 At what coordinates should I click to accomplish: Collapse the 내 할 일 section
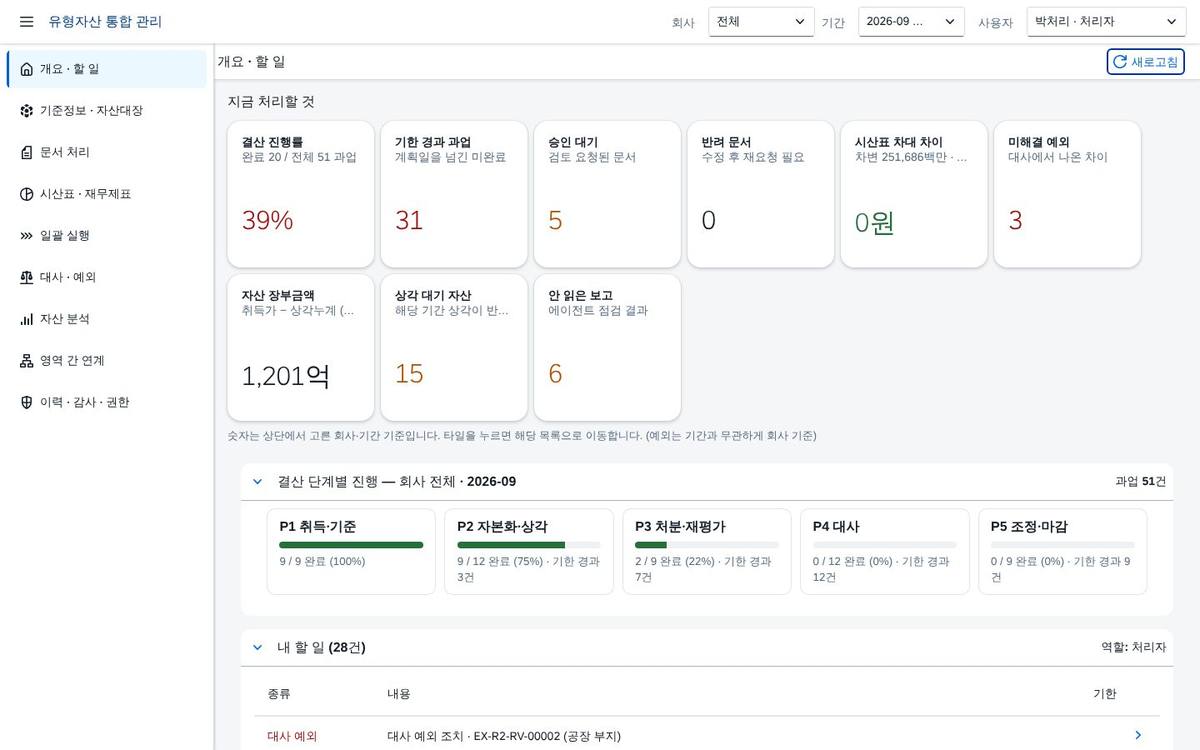tap(257, 648)
